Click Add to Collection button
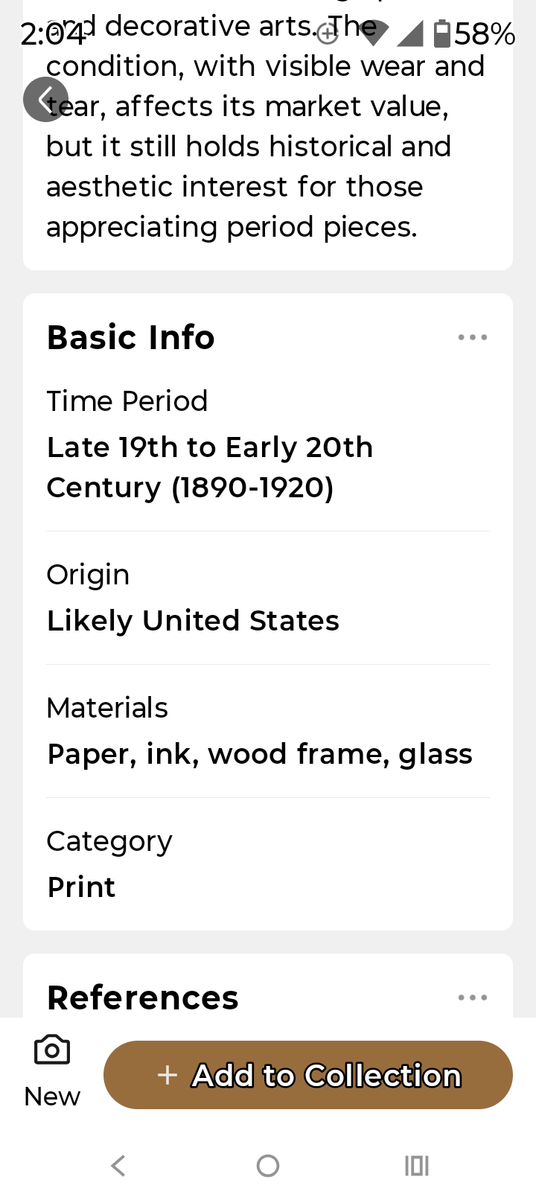 point(308,1075)
